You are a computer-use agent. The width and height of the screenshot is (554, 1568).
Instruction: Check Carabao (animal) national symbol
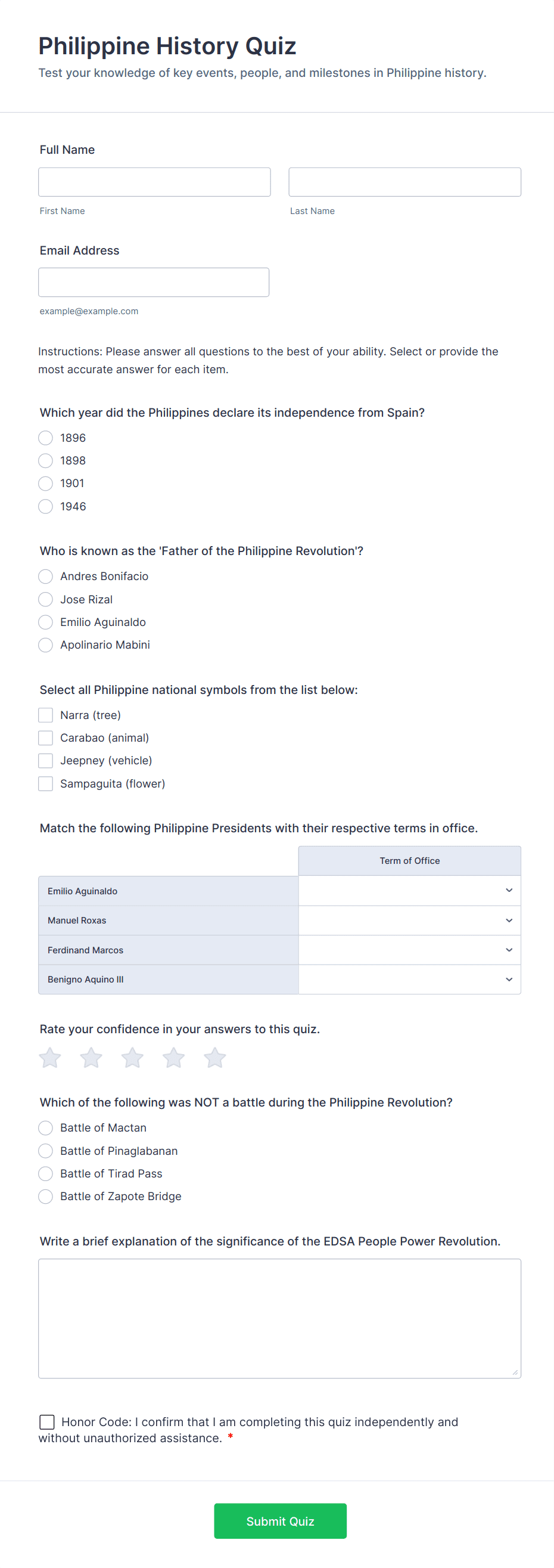coord(45,737)
